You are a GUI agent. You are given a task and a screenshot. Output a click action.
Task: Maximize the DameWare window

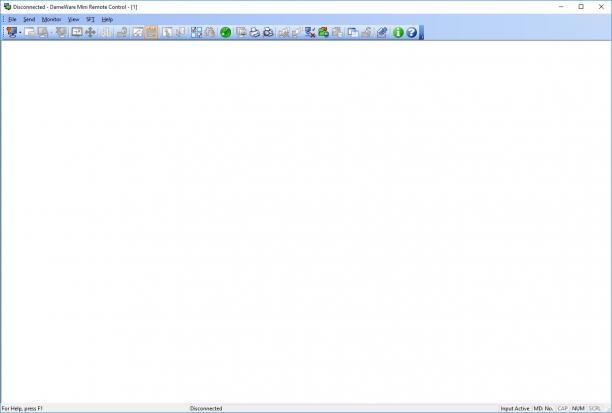tap(581, 7)
